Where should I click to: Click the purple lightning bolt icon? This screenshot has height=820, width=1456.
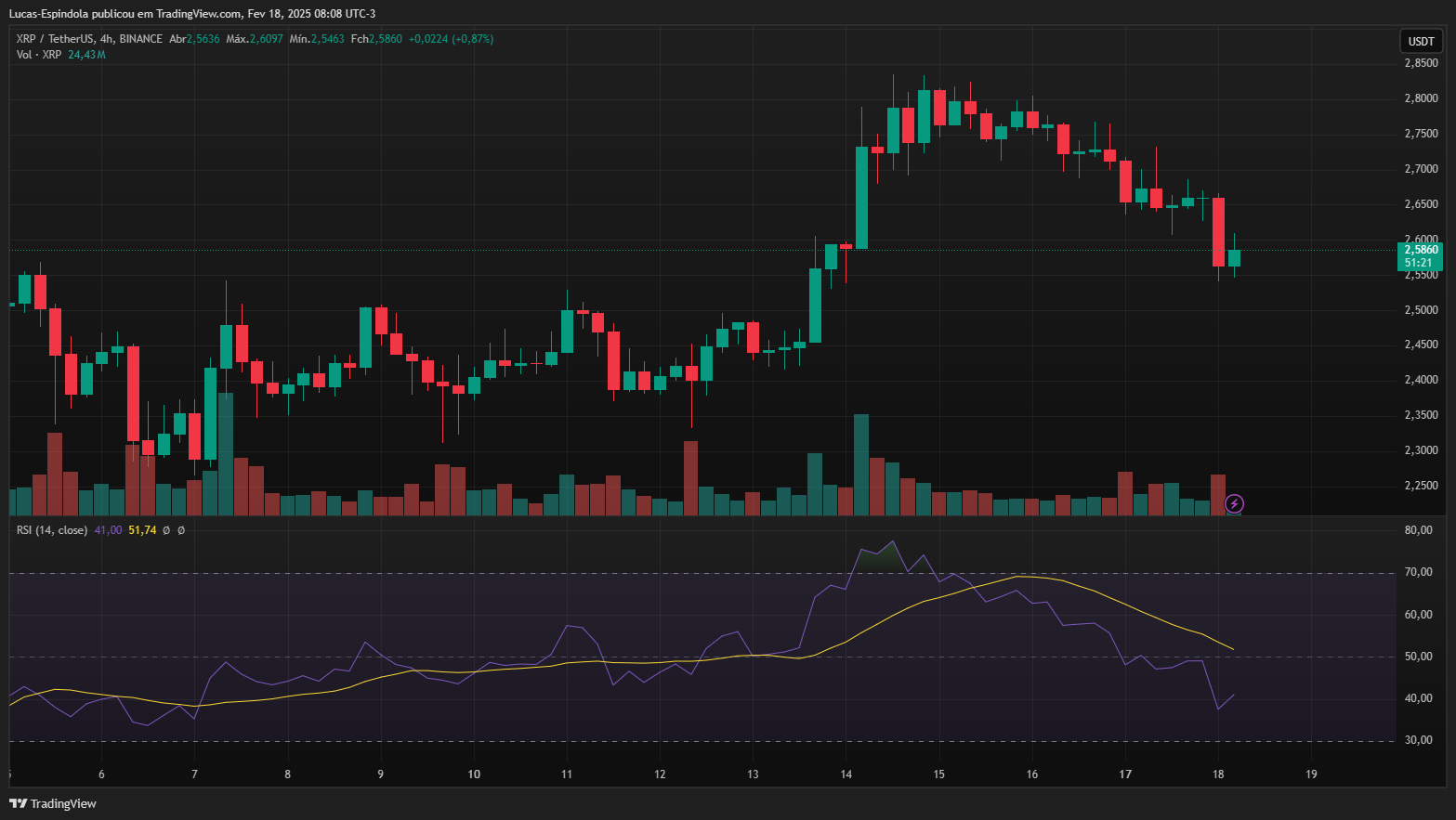[1234, 503]
